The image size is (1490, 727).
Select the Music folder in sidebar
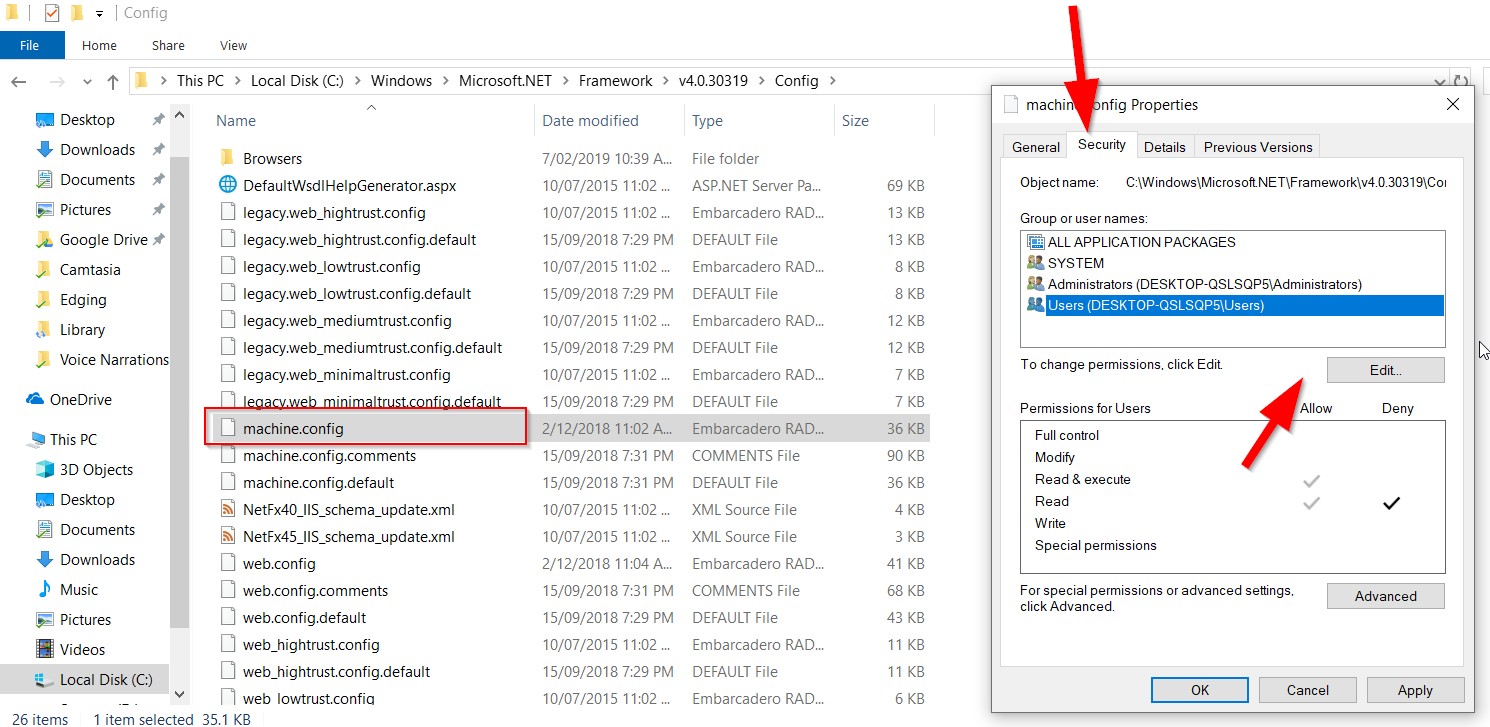coord(78,589)
